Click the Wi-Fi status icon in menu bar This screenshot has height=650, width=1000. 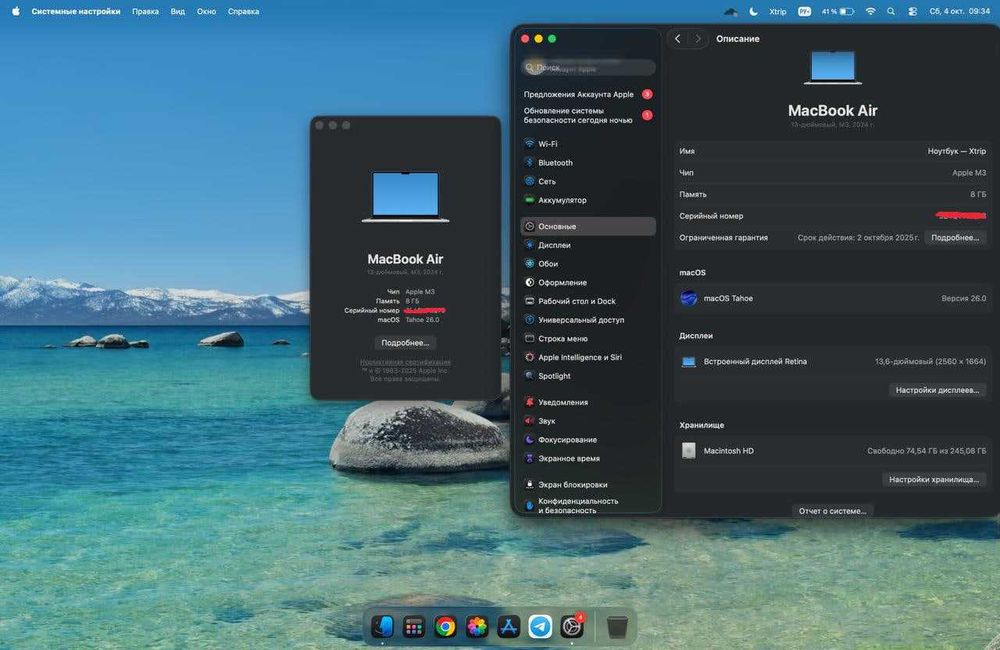[x=871, y=11]
